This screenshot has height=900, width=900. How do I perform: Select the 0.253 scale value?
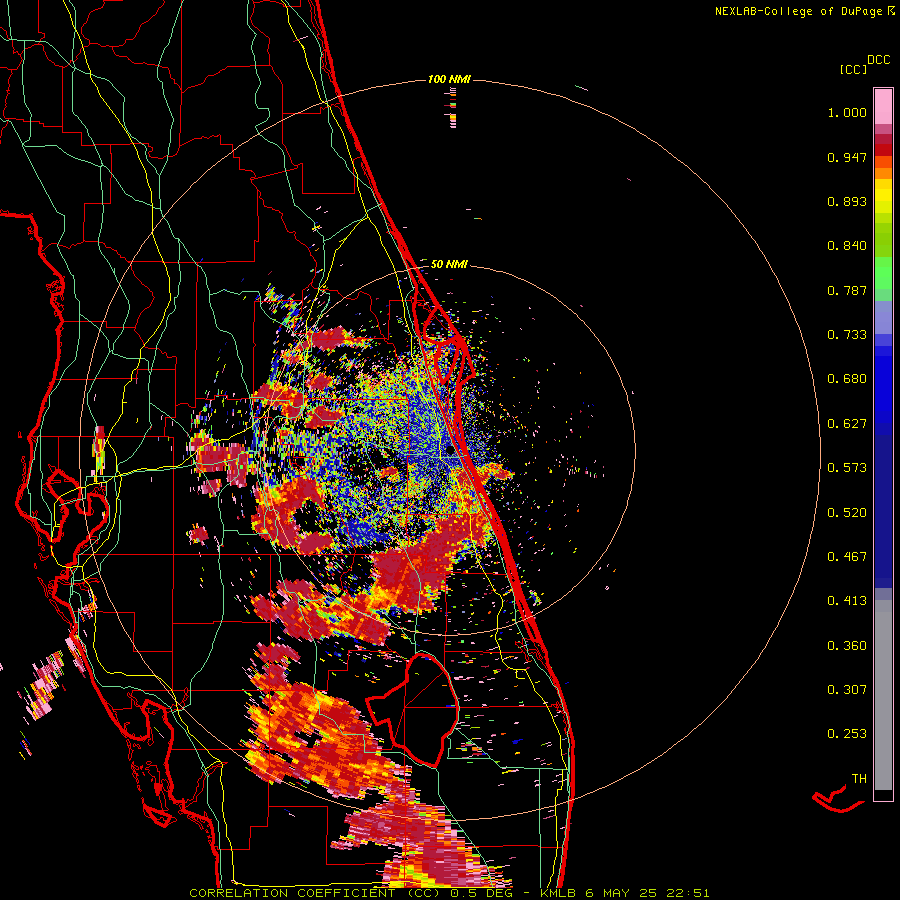(x=847, y=734)
